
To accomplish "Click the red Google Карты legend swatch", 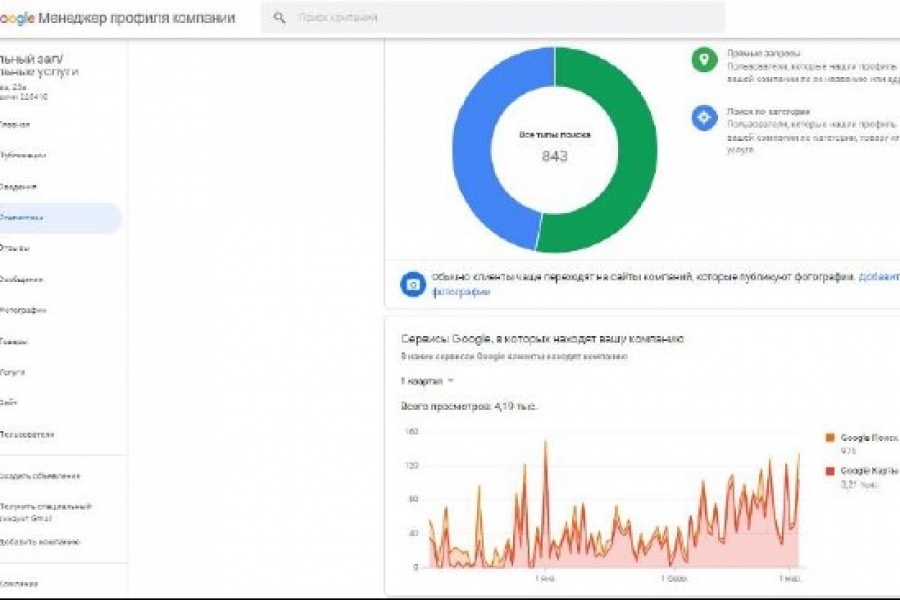I will [x=829, y=471].
